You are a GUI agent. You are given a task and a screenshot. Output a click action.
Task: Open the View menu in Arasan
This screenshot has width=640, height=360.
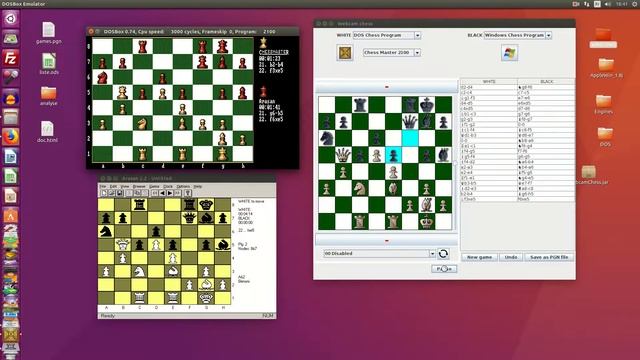[x=124, y=186]
